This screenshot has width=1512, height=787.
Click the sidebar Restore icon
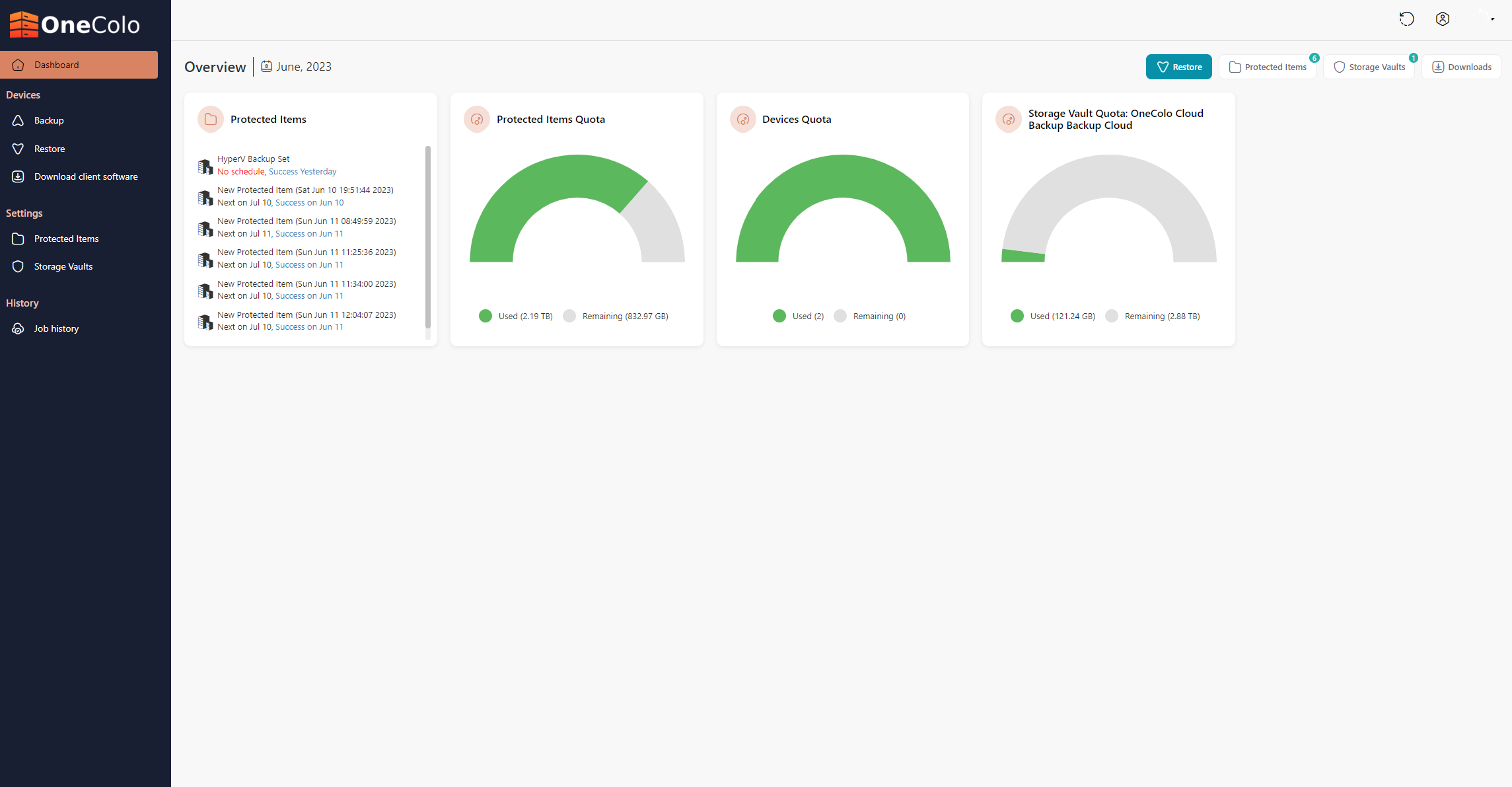18,149
